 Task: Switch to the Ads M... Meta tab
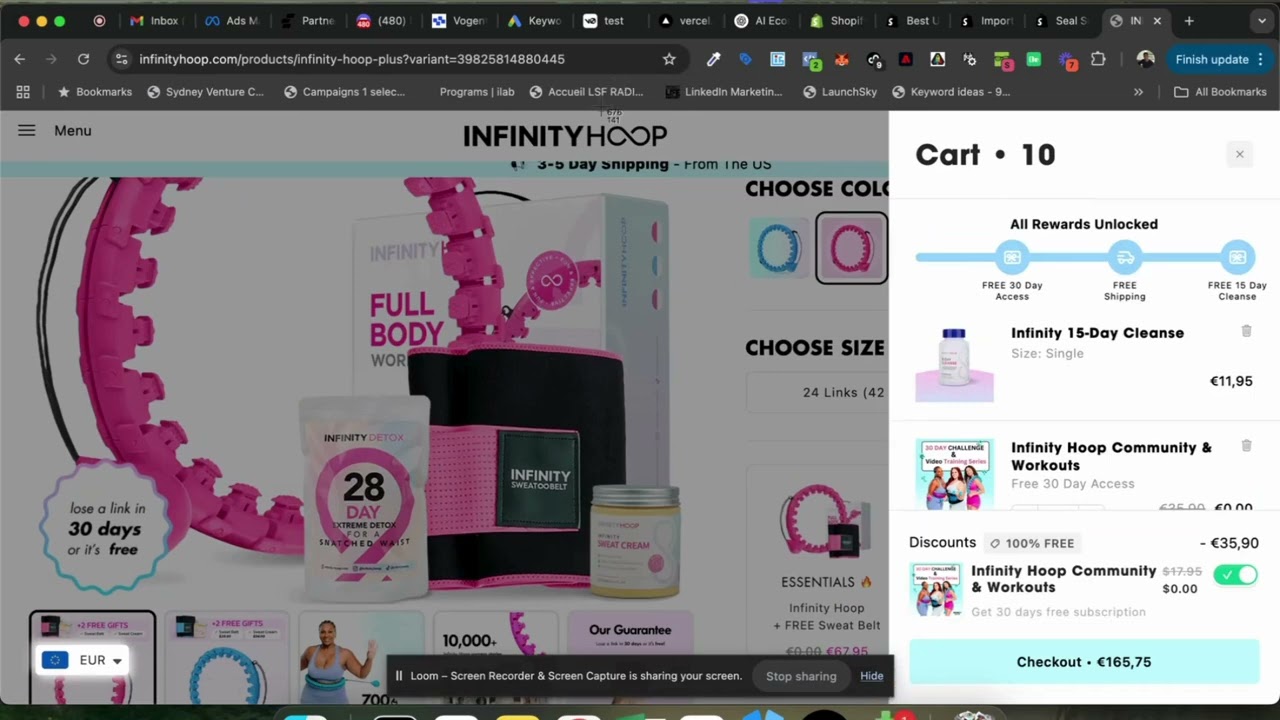coord(232,21)
